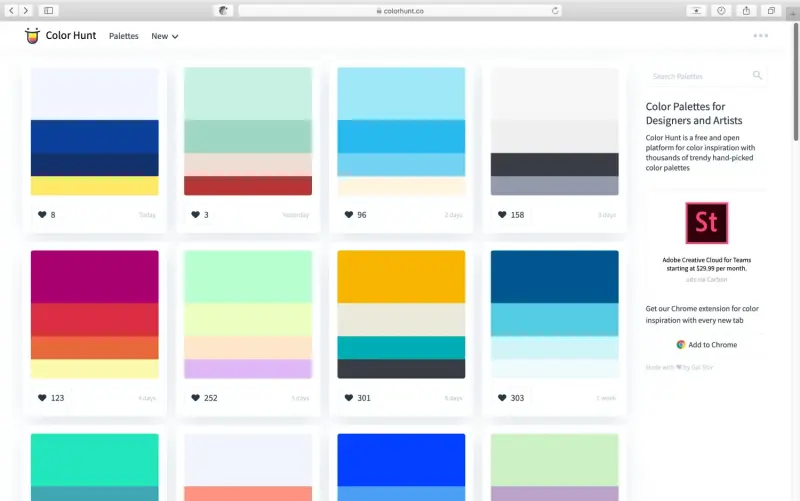The width and height of the screenshot is (800, 501).
Task: Reload the colorhunt.co page
Action: pos(555,10)
